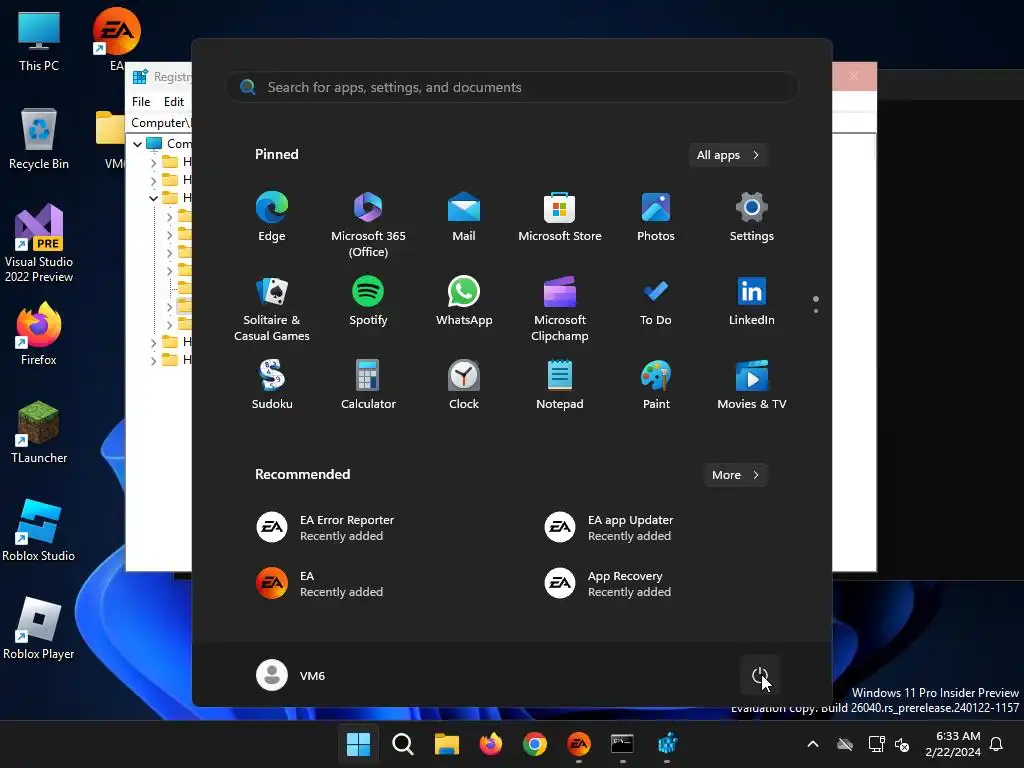The image size is (1024, 768).
Task: Open taskbar Search
Action: pos(402,744)
